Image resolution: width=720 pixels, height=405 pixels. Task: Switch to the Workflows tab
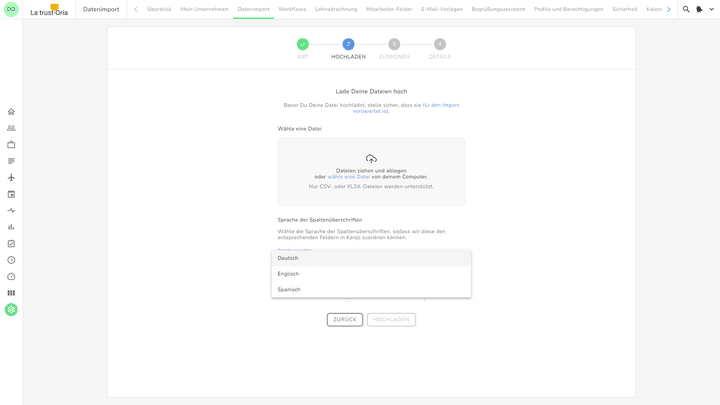[292, 9]
